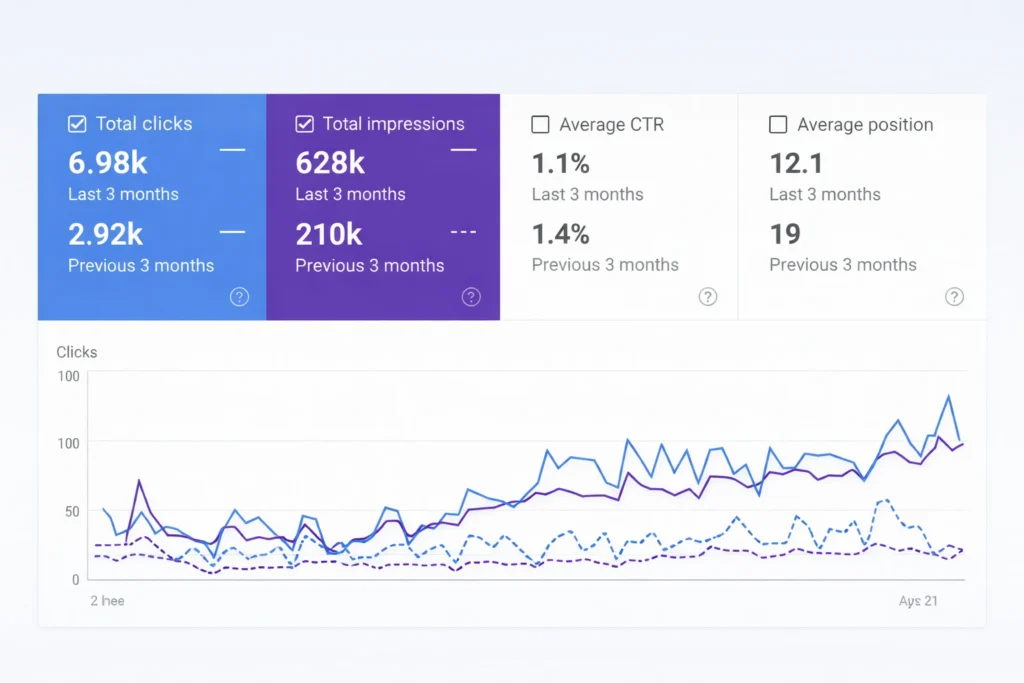Click the Clicks axis label above chart
The image size is (1024, 683).
(x=77, y=352)
